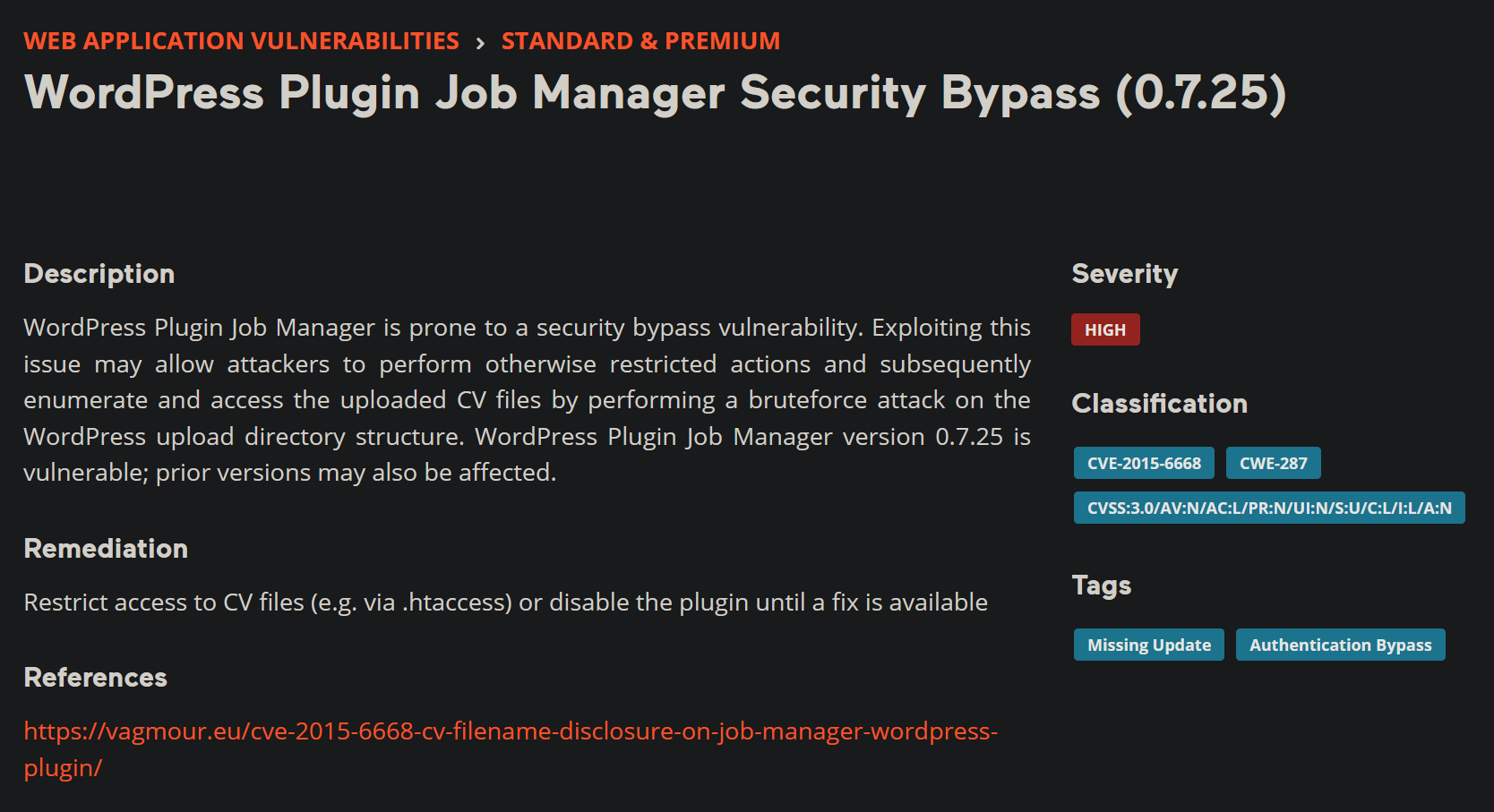This screenshot has width=1494, height=812.
Task: Click the remediation text about .htaccess
Action: pos(505,603)
